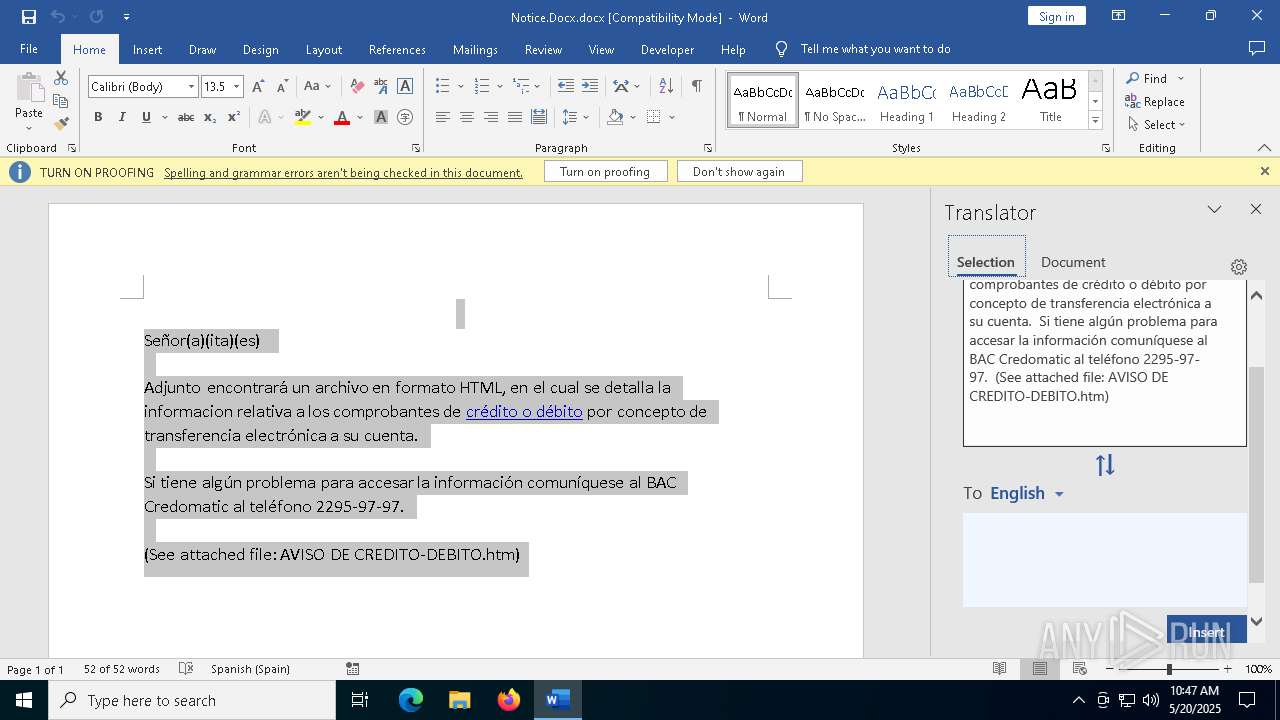Screen dimensions: 1280x720
Task: Apply superscript formatting
Action: (233, 117)
